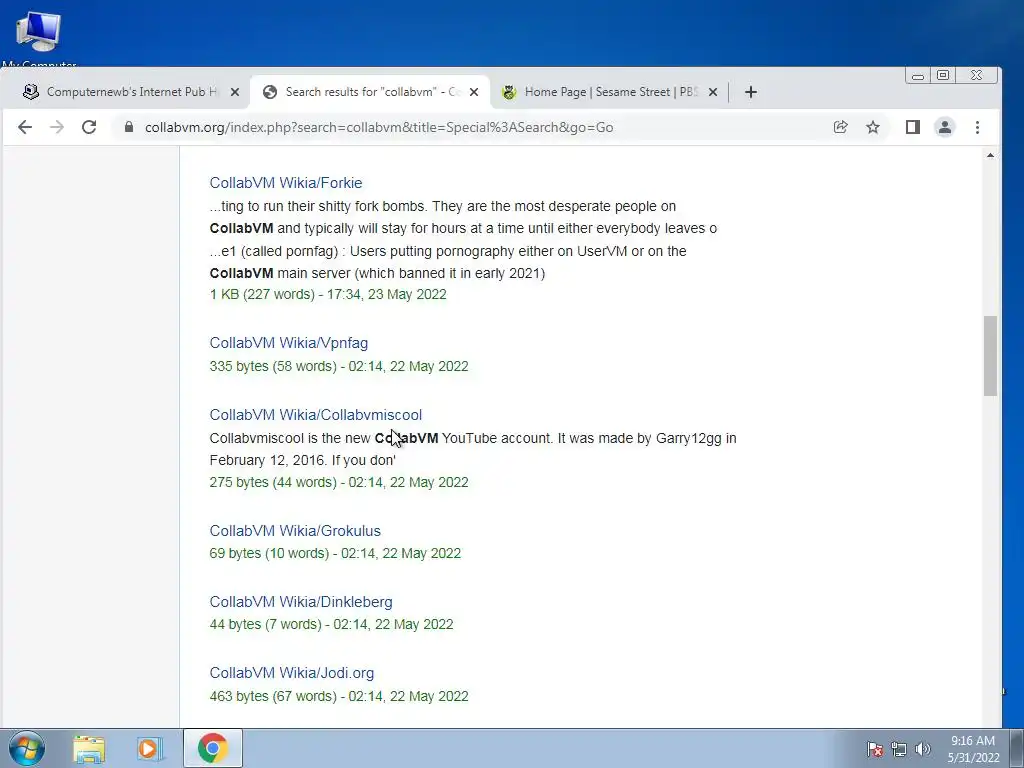Close the Computernewb's Internet Pub tab
Screen dimensions: 1024x768
(235, 92)
